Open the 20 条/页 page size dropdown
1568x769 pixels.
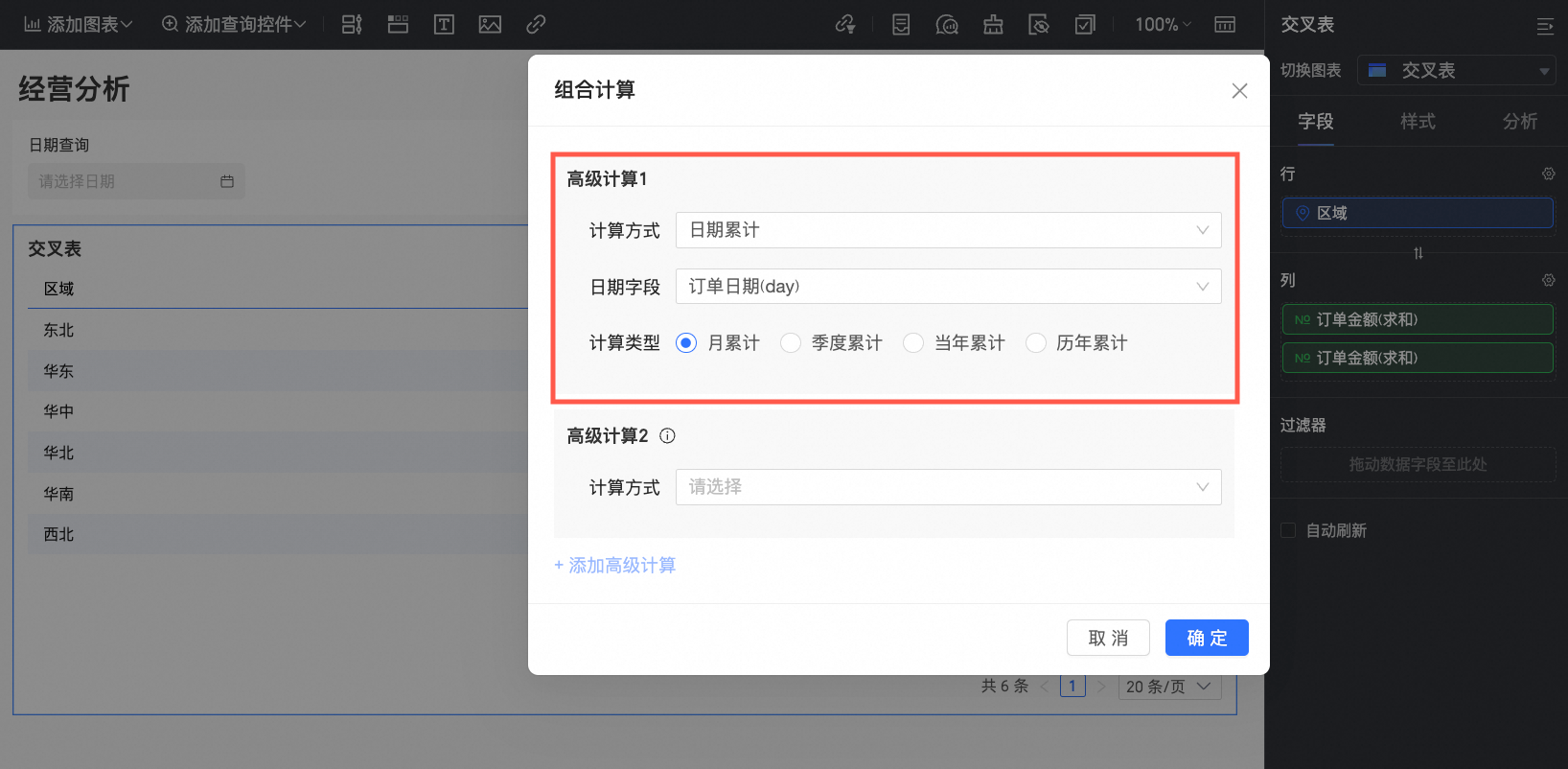click(x=1169, y=687)
